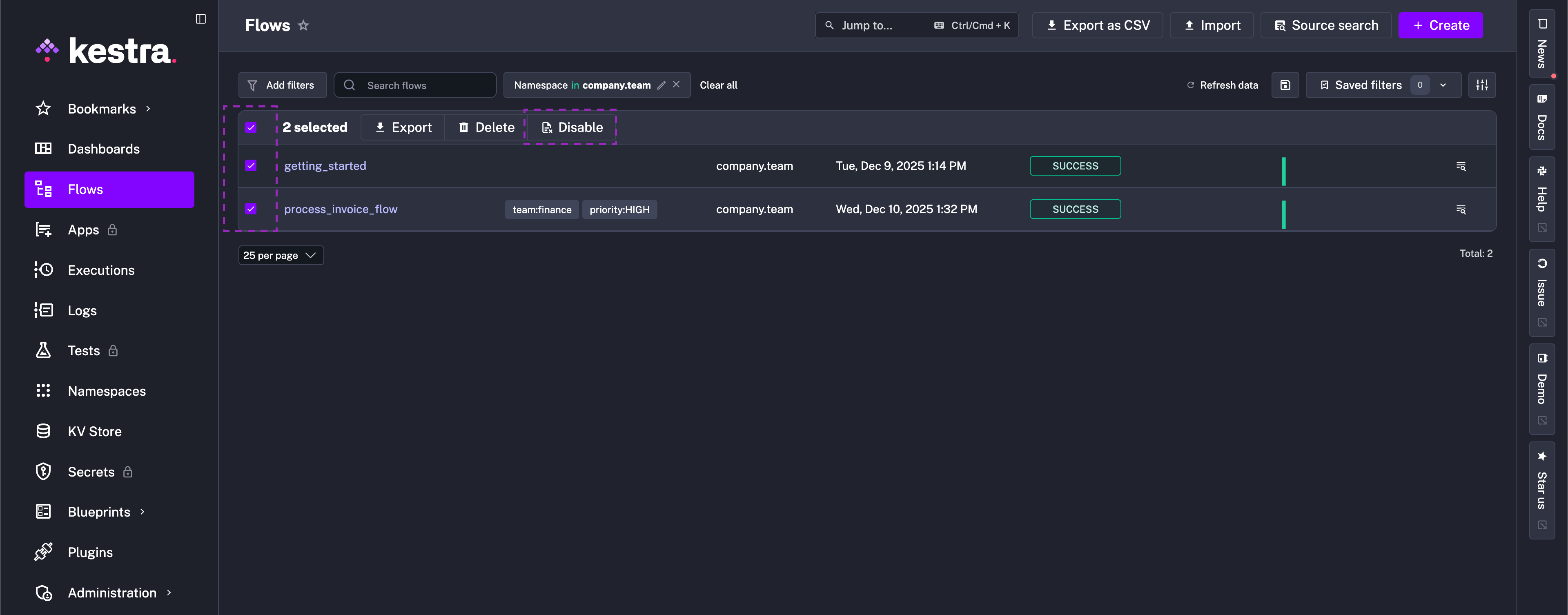Open the process_invoice_flow link
Viewport: 1568px width, 615px height.
pos(340,209)
